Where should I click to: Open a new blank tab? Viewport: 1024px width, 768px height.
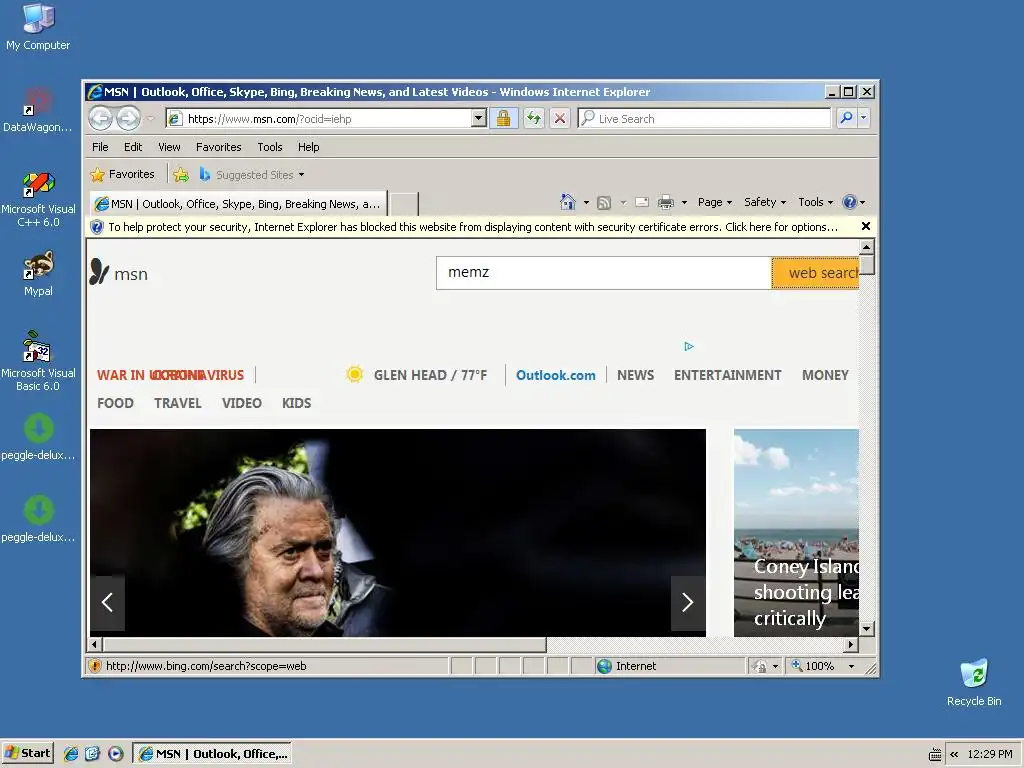(x=404, y=204)
